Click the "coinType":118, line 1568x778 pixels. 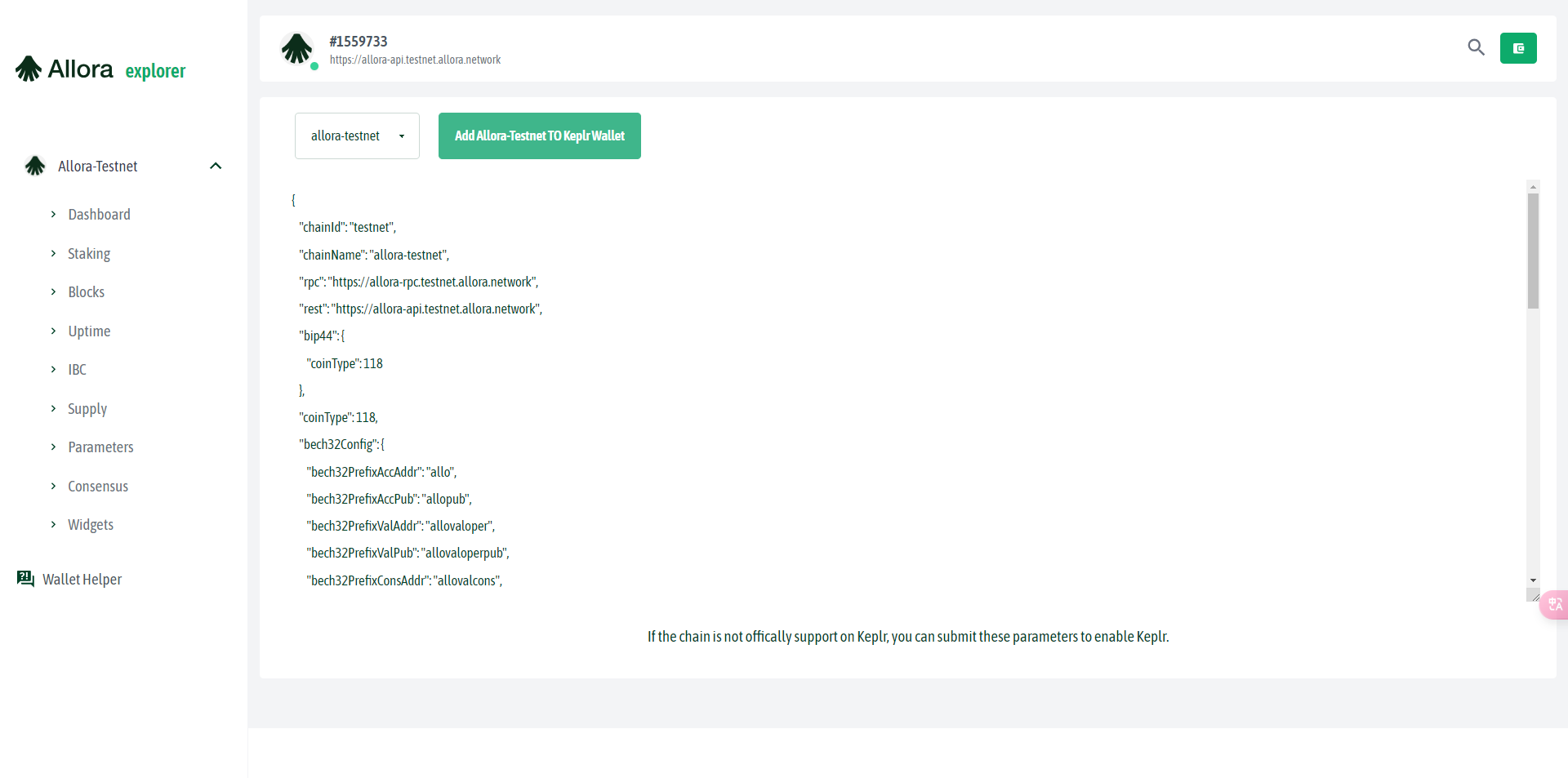coord(338,417)
